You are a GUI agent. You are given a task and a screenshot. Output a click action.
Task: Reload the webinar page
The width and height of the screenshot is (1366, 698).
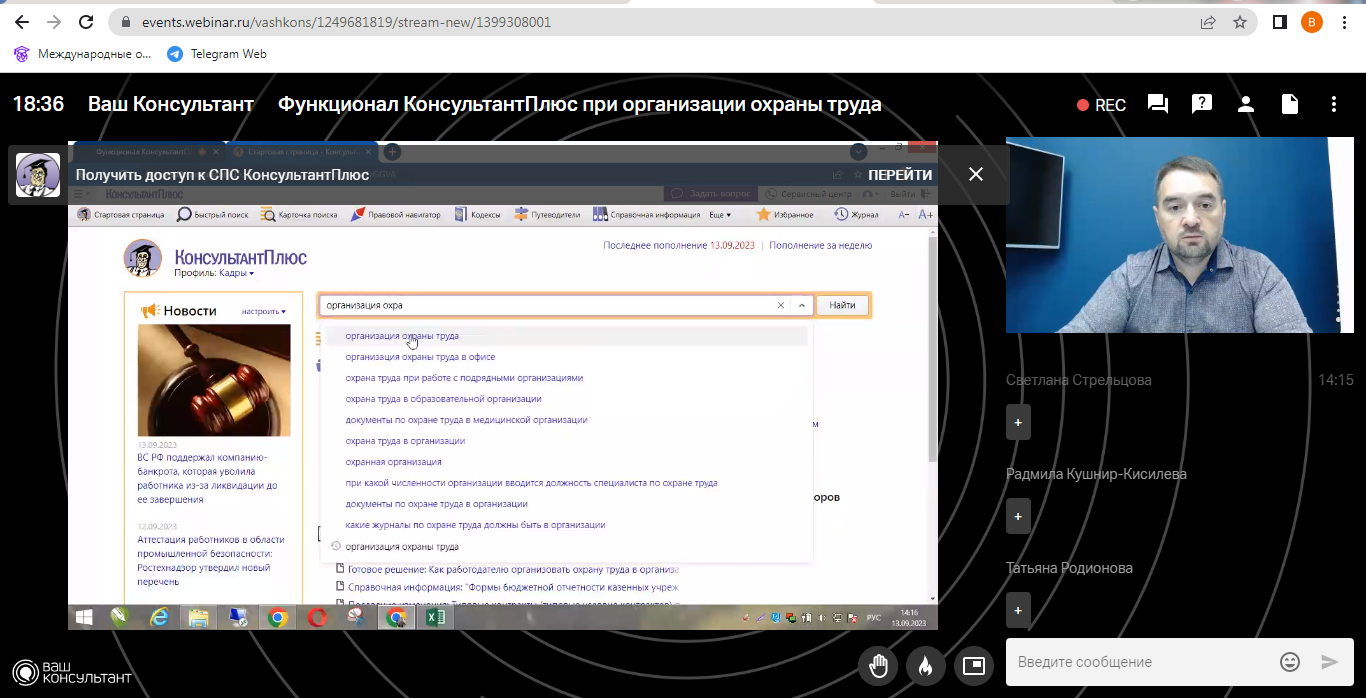click(86, 22)
